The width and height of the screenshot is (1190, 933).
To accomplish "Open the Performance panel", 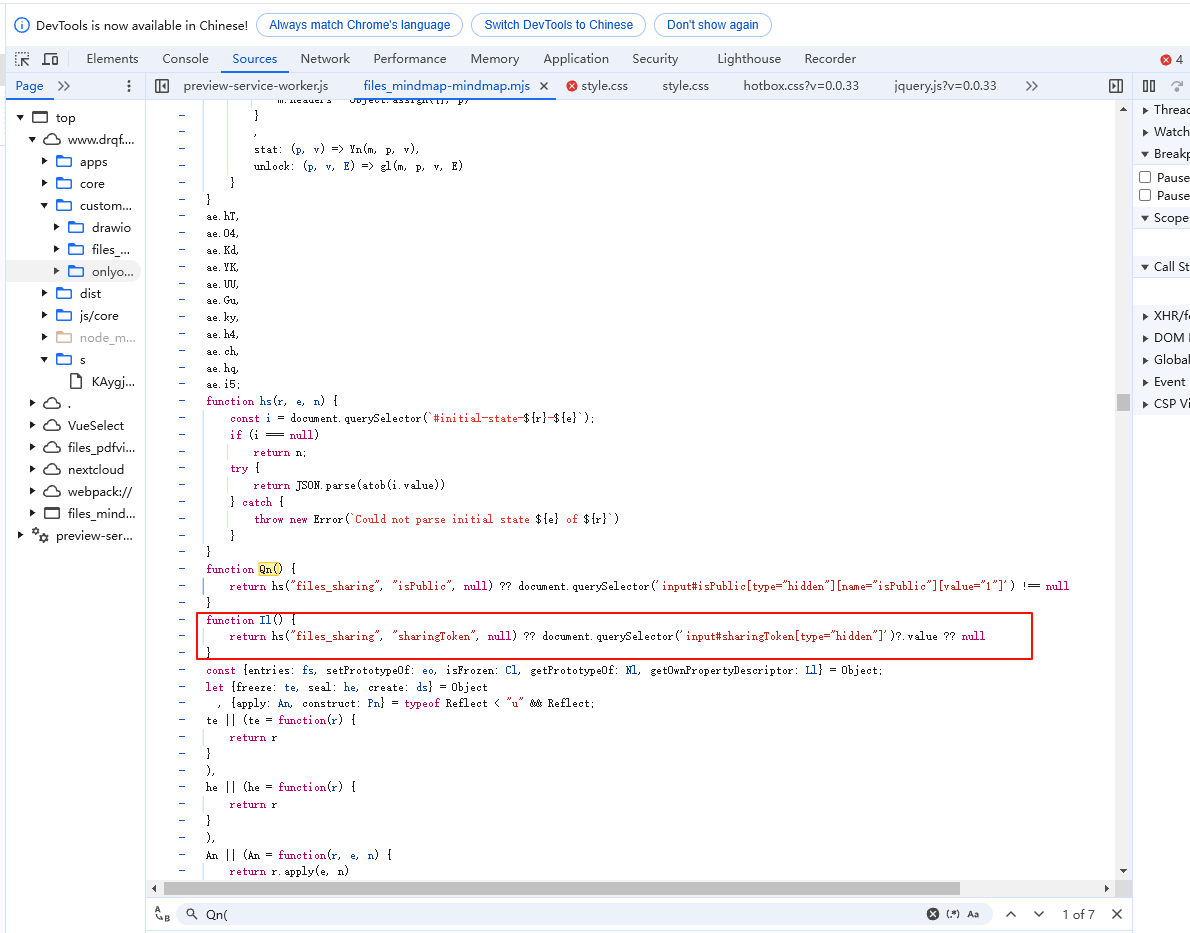I will pyautogui.click(x=410, y=58).
